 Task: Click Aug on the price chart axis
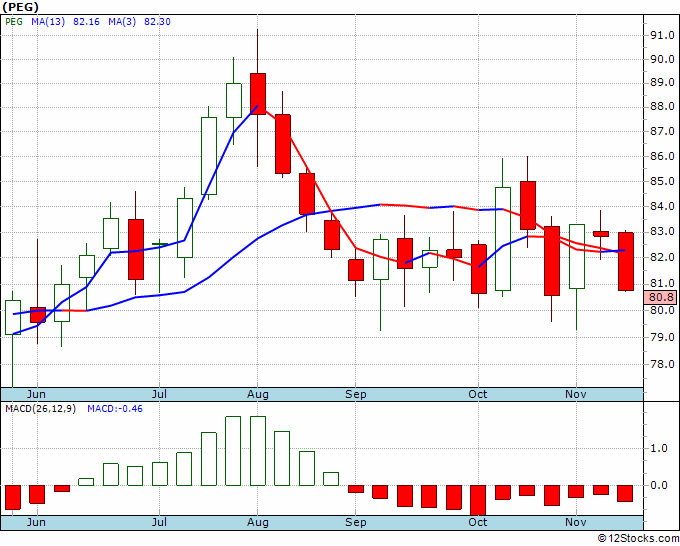tap(258, 394)
